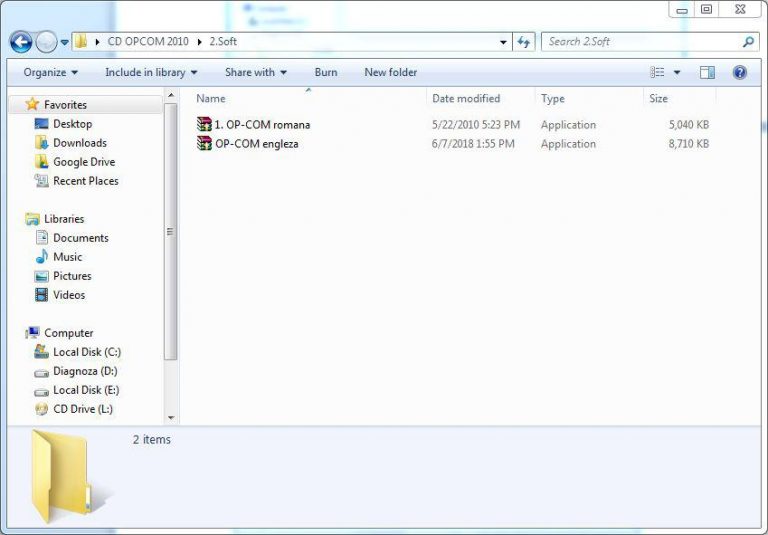Create a New folder
The height and width of the screenshot is (535, 768).
390,73
